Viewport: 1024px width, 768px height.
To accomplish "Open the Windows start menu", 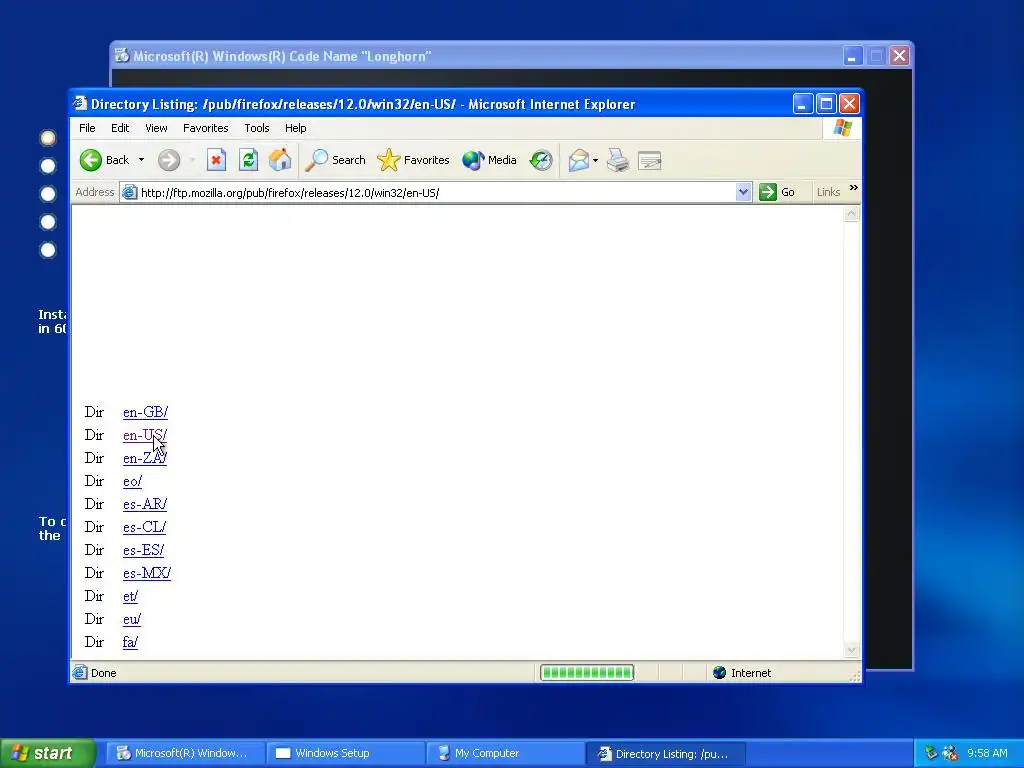I will click(48, 753).
